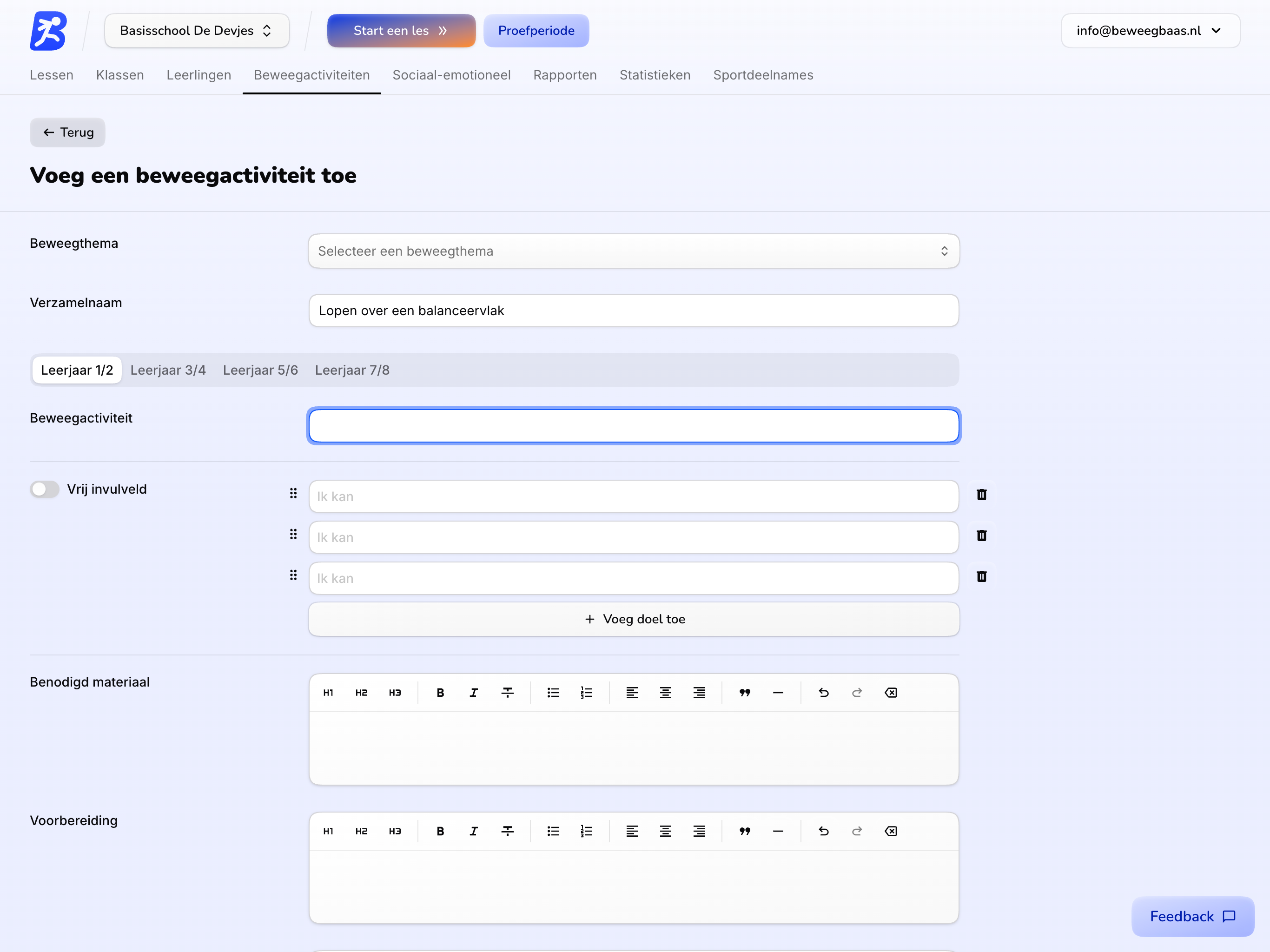Open the Basisschool De Devjes school switcher
The height and width of the screenshot is (952, 1270).
[x=196, y=30]
